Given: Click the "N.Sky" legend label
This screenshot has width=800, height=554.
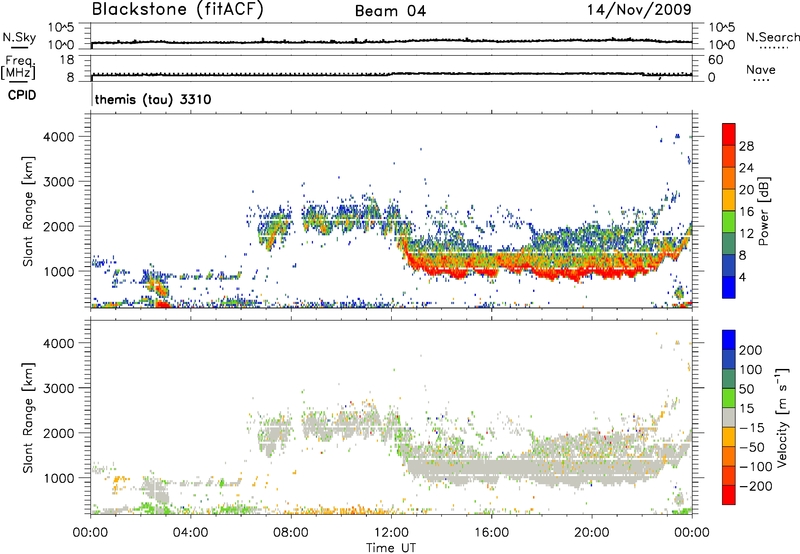Looking at the screenshot, I should pyautogui.click(x=19, y=37).
